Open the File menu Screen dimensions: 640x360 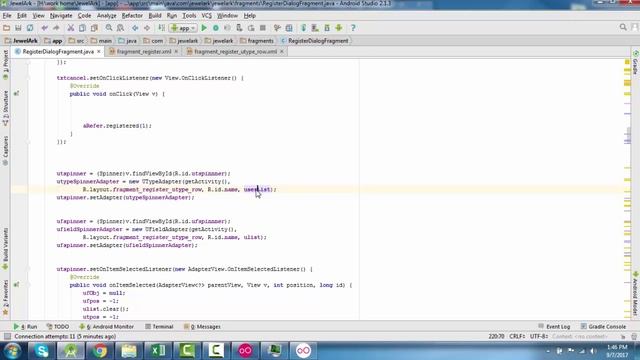7,16
